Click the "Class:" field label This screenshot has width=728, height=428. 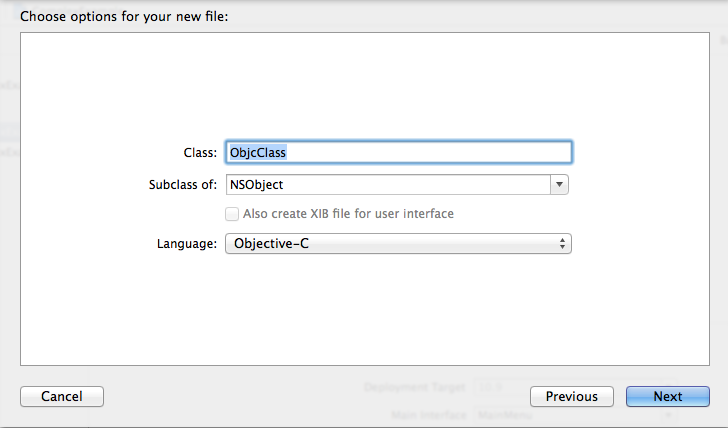pyautogui.click(x=201, y=153)
